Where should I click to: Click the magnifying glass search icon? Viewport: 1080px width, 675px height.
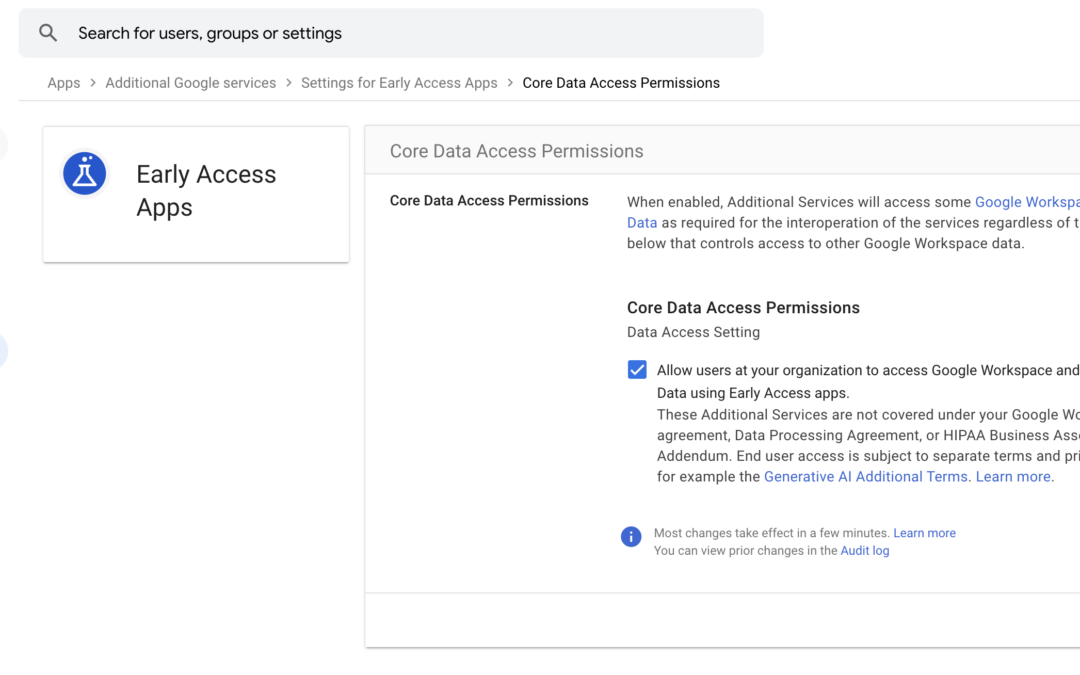(x=48, y=32)
